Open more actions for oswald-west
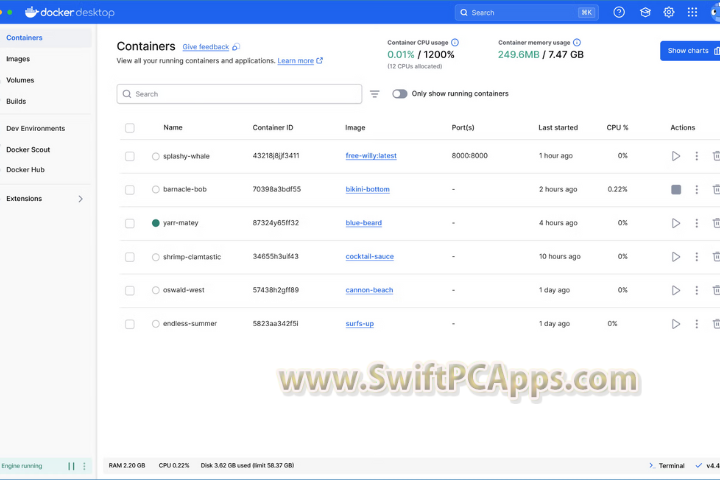 [697, 290]
